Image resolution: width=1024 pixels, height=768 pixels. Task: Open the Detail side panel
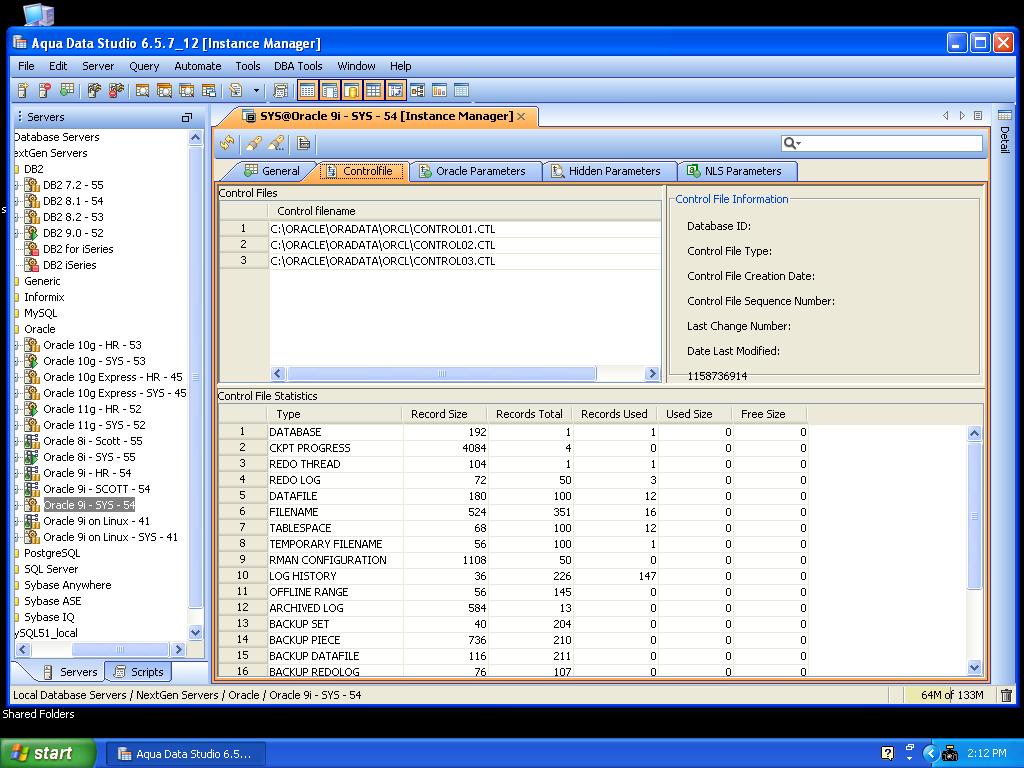[1004, 133]
